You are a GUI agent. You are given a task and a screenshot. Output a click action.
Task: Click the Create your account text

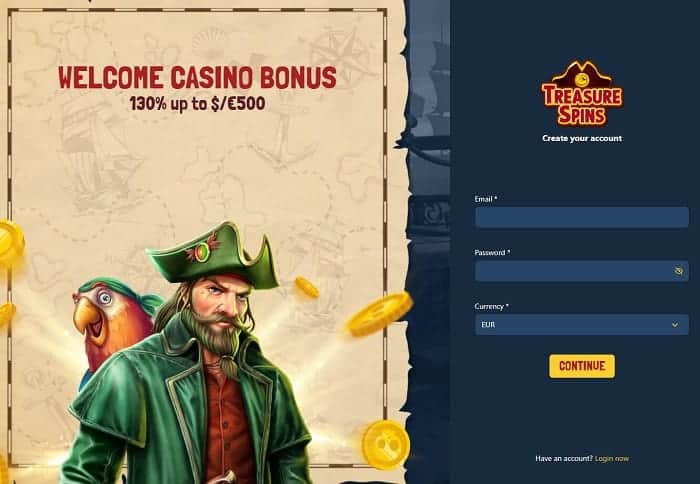(582, 138)
